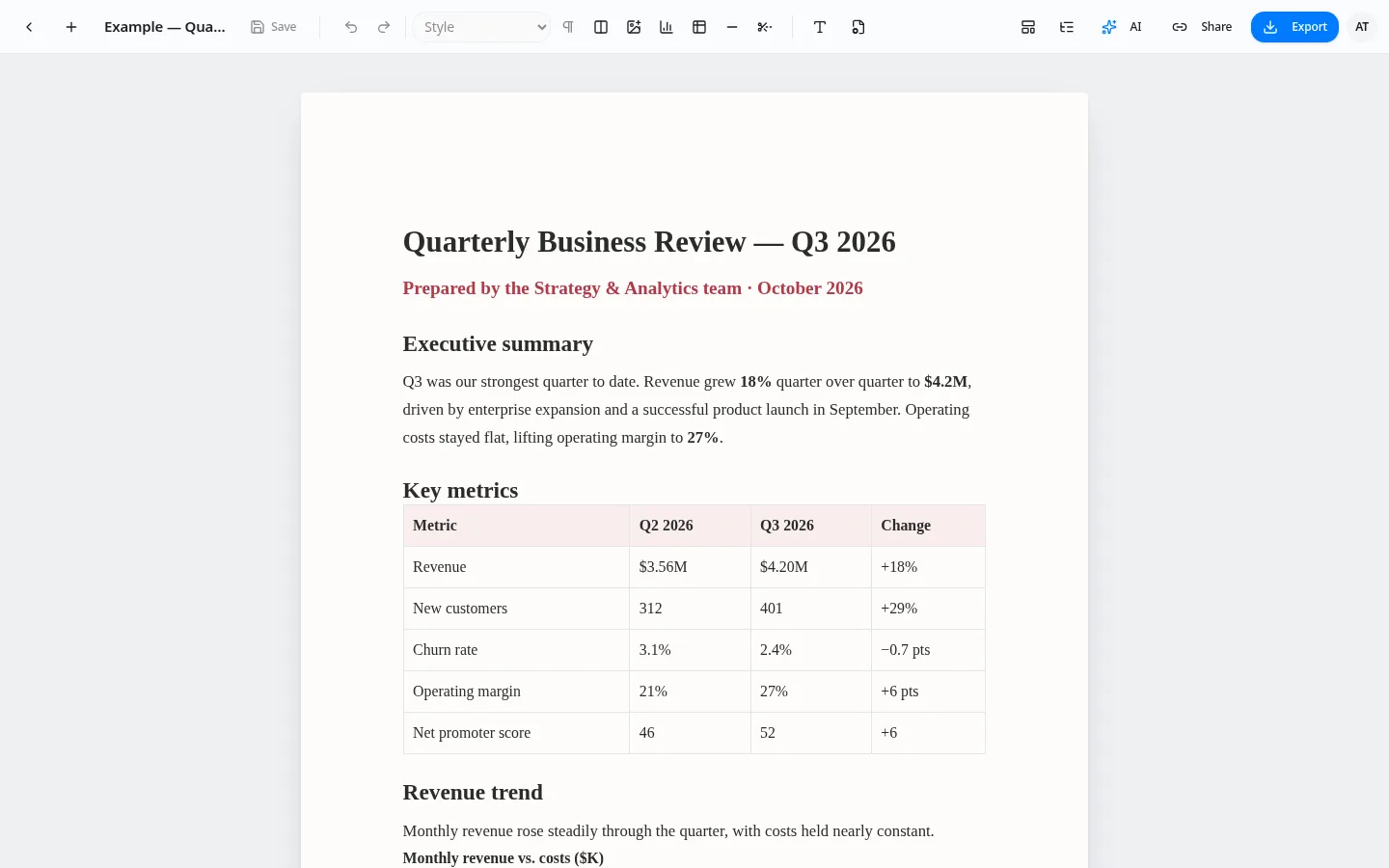
Task: Click the 'Monthly revenue vs. costs ($K)' caption
Action: (504, 858)
